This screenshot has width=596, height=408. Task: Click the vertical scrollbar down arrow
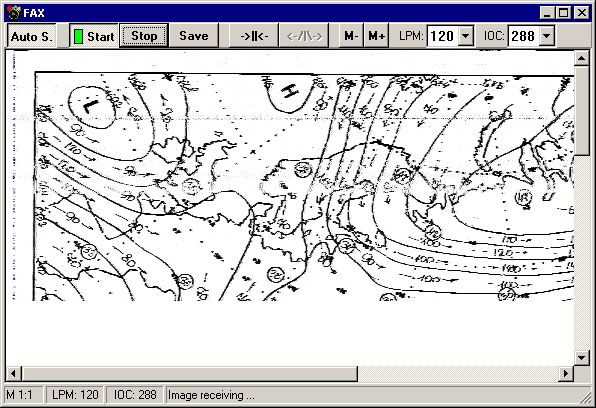(582, 357)
